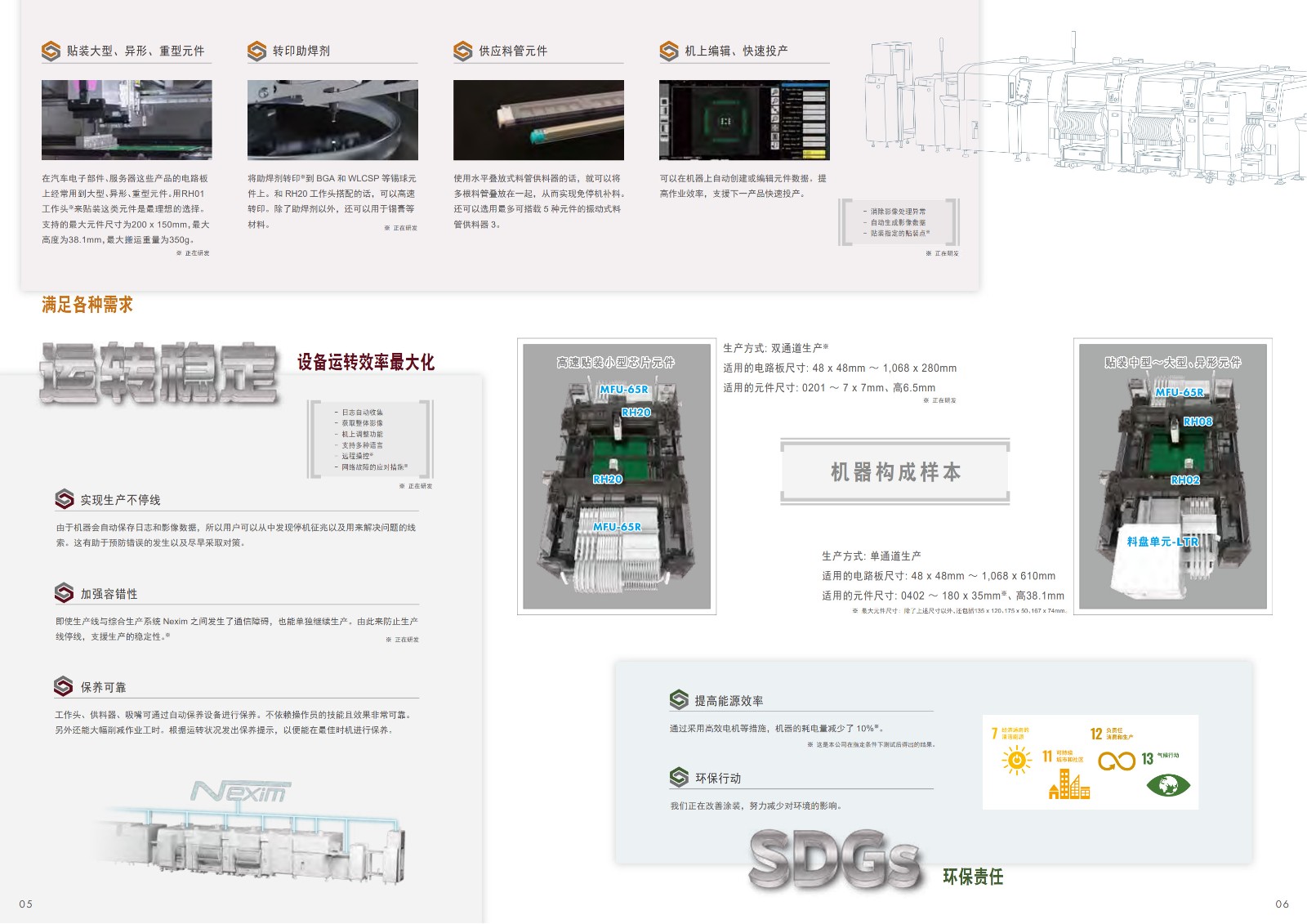This screenshot has width=1307, height=924.
Task: Click the metallic SDGs logo graphic
Action: click(835, 859)
